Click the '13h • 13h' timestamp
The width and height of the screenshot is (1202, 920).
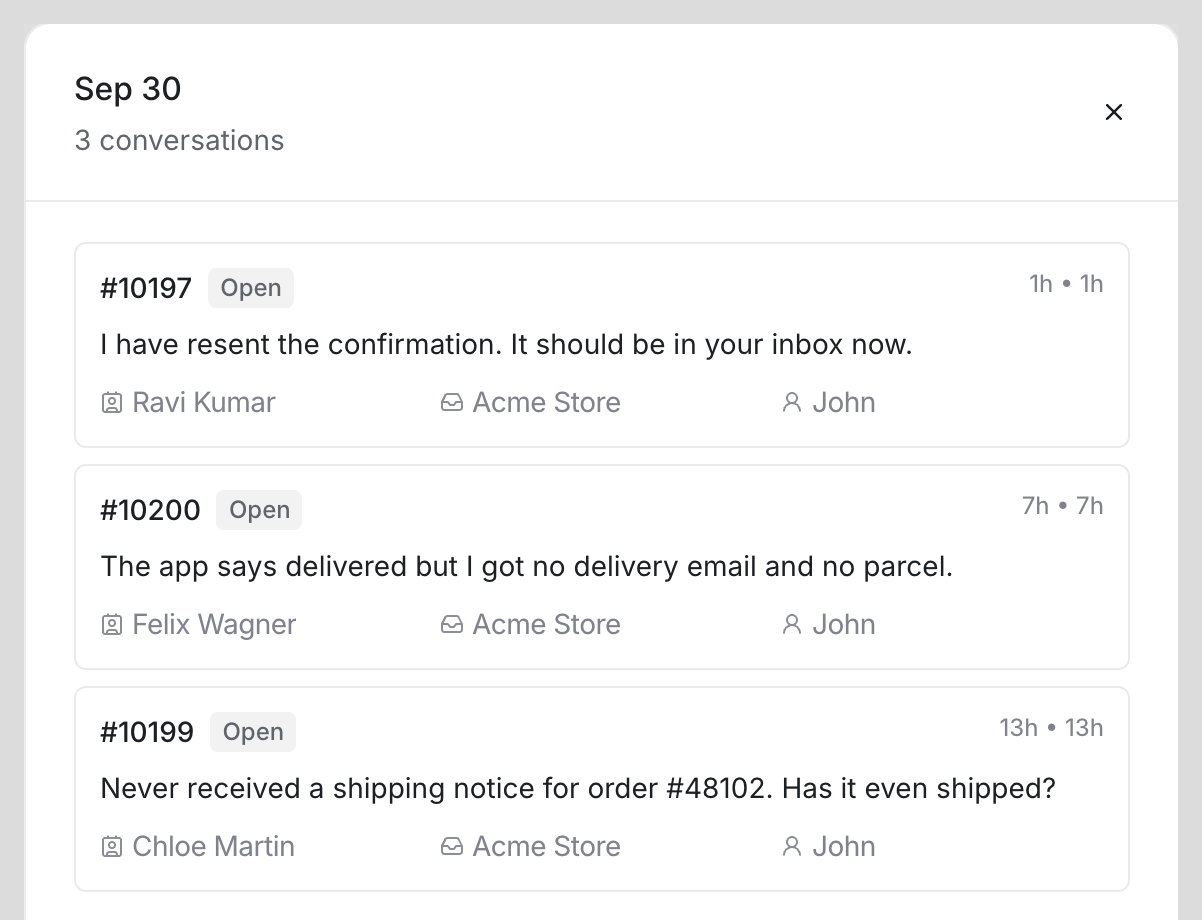click(x=1052, y=728)
